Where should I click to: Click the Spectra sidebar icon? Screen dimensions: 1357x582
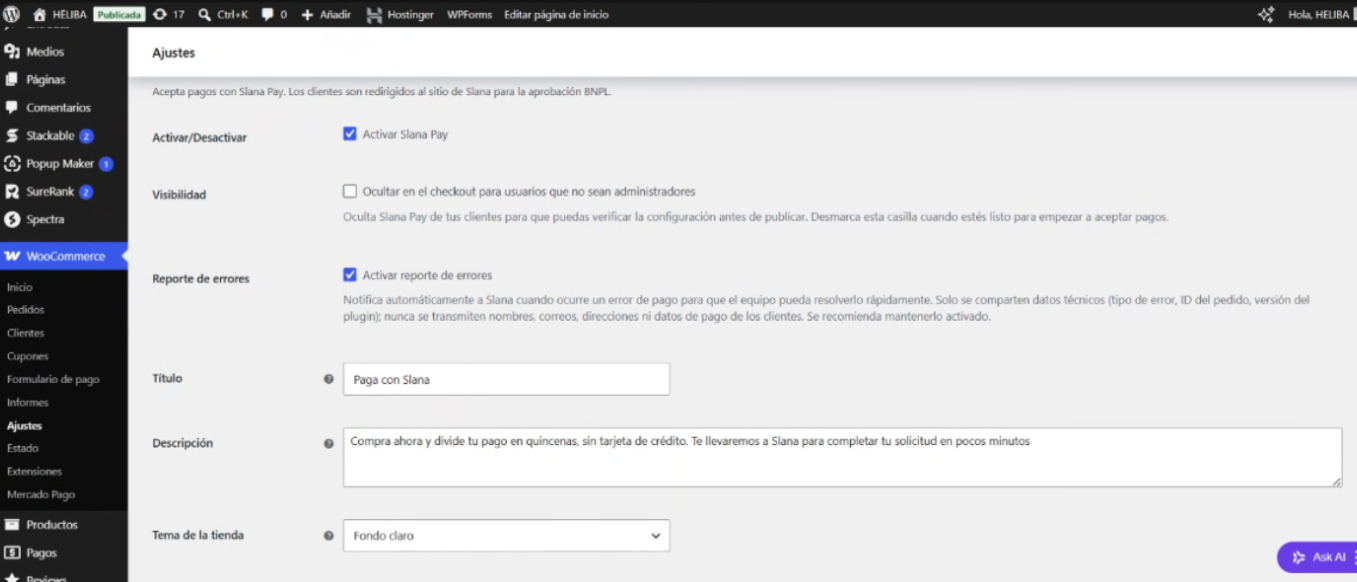(12, 219)
